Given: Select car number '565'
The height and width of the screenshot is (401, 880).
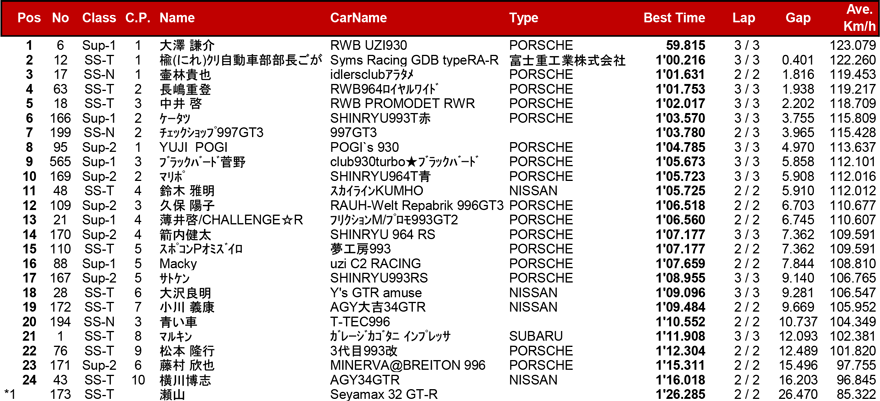Looking at the screenshot, I should pyautogui.click(x=60, y=163).
